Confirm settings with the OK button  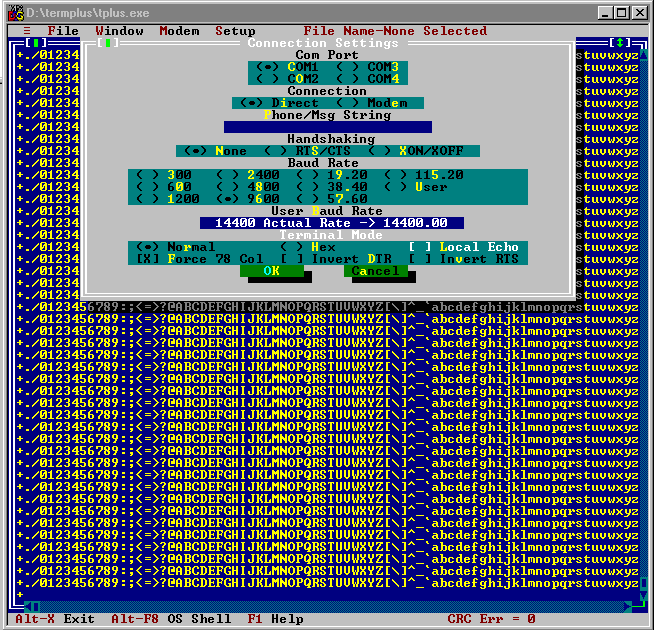[272, 271]
